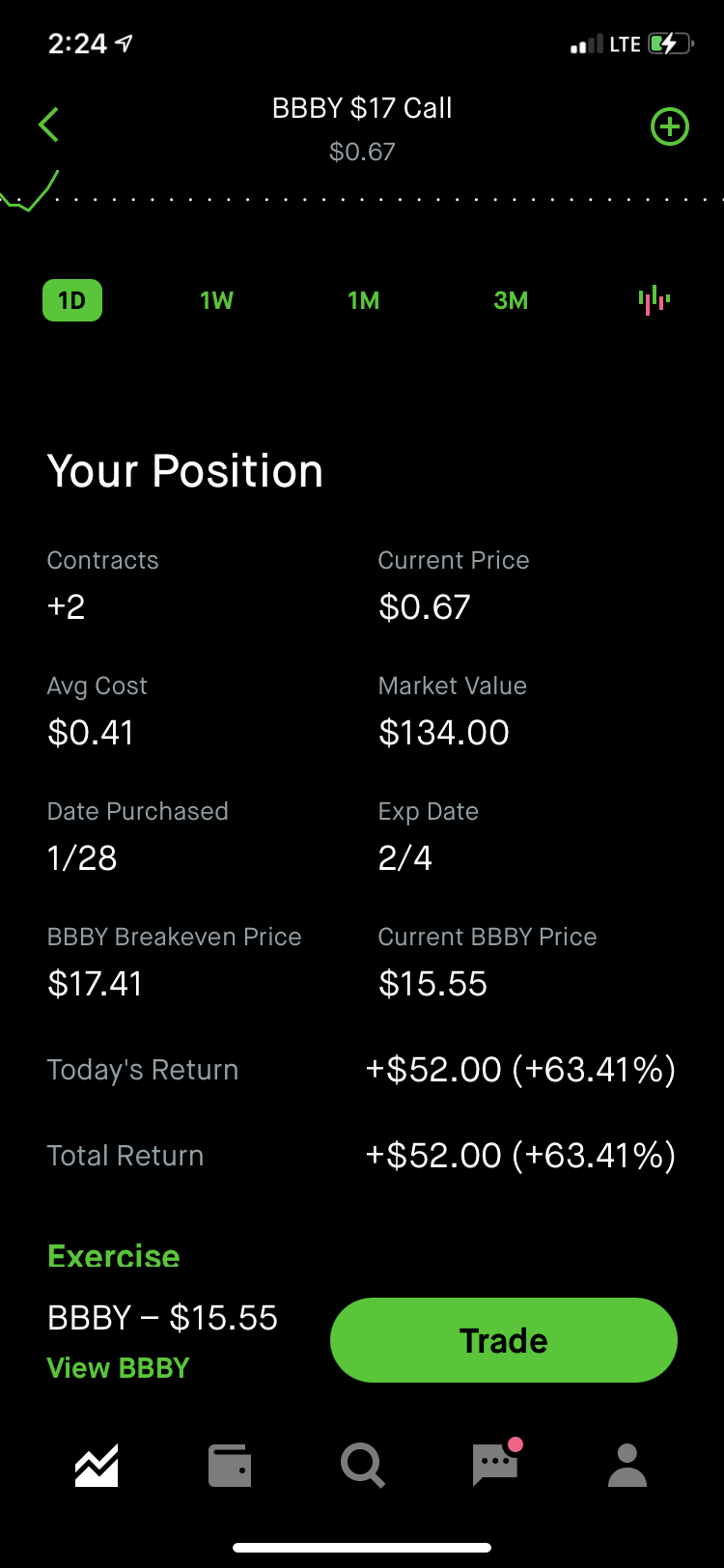
Task: Open the search magnifier tab
Action: pos(363,1465)
